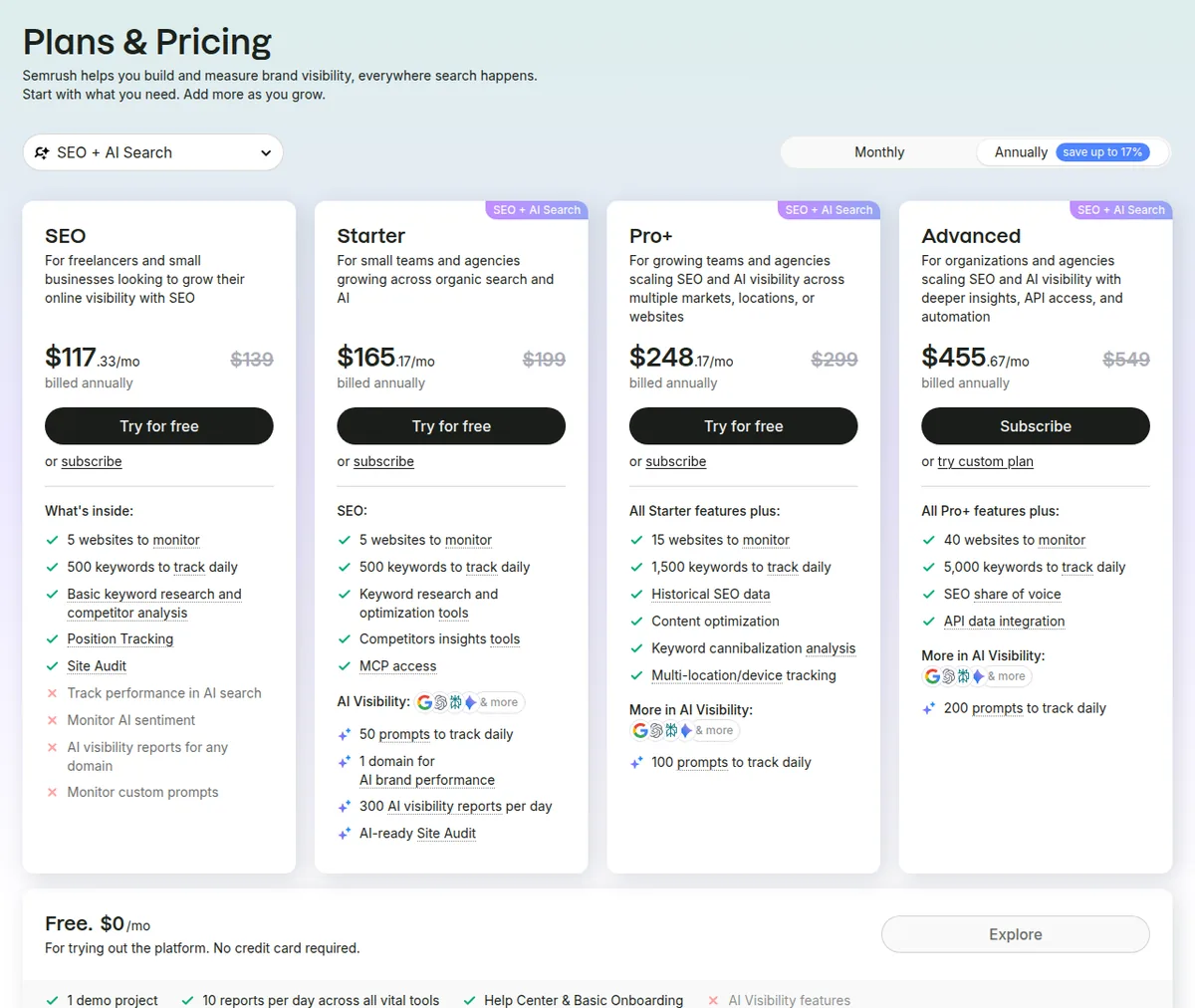Screen dimensions: 1195x1008
Task: Click & more pill in Starter AI Visibility
Action: pos(499,702)
